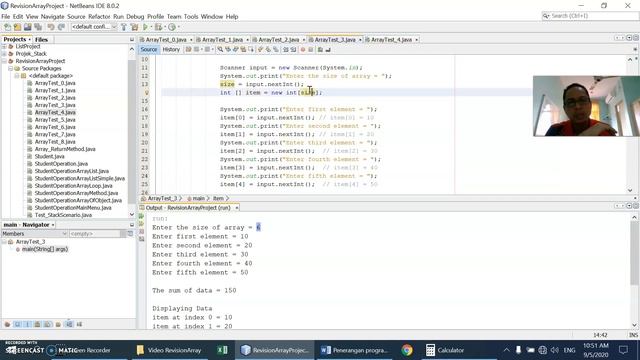The height and width of the screenshot is (360, 640).
Task: Click the Comment editor toolbar icon
Action: tap(320, 49)
